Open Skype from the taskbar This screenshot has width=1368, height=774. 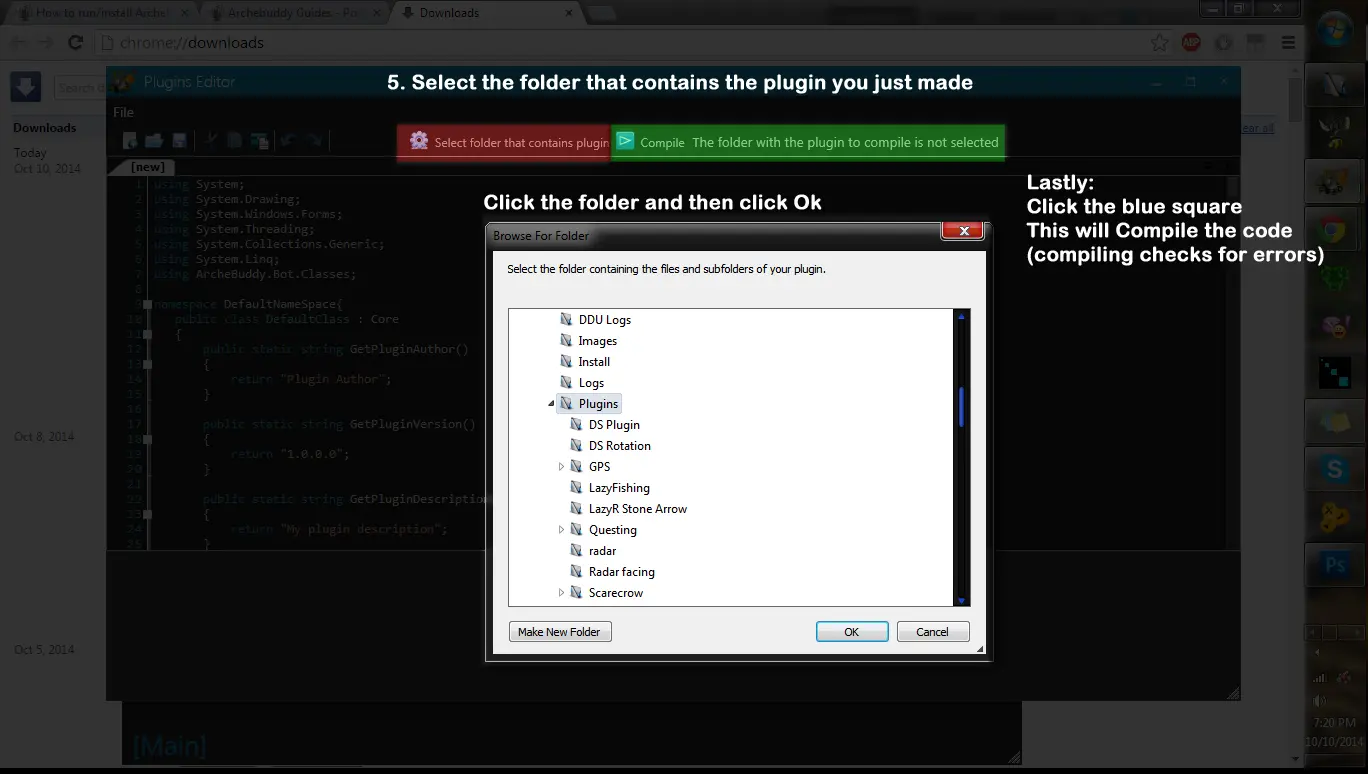point(1334,468)
